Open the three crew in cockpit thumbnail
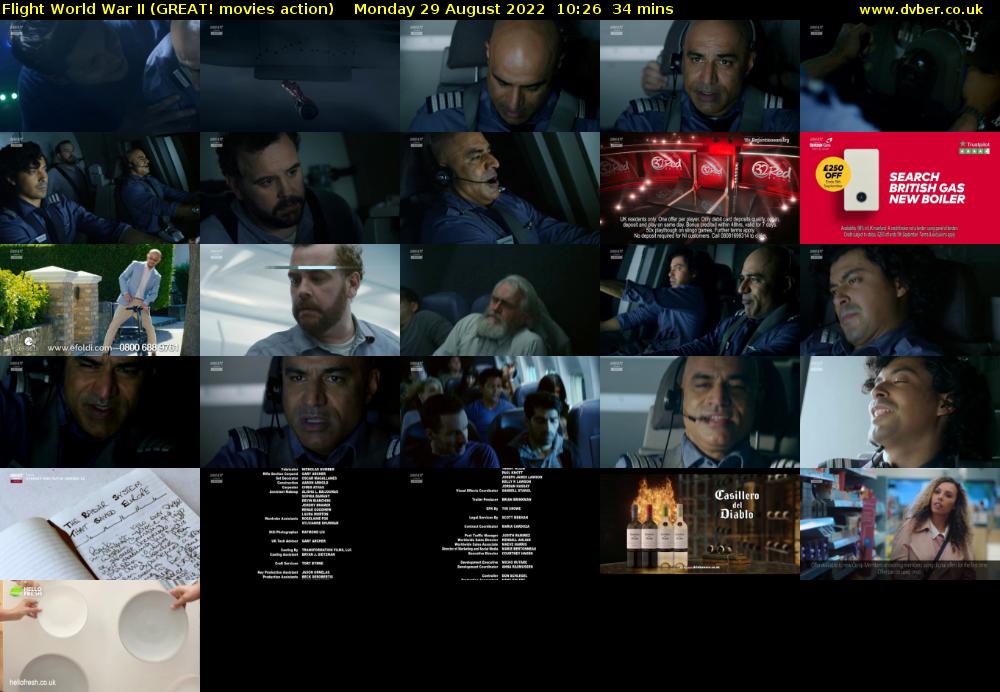Image resolution: width=1000 pixels, height=692 pixels. (x=99, y=188)
